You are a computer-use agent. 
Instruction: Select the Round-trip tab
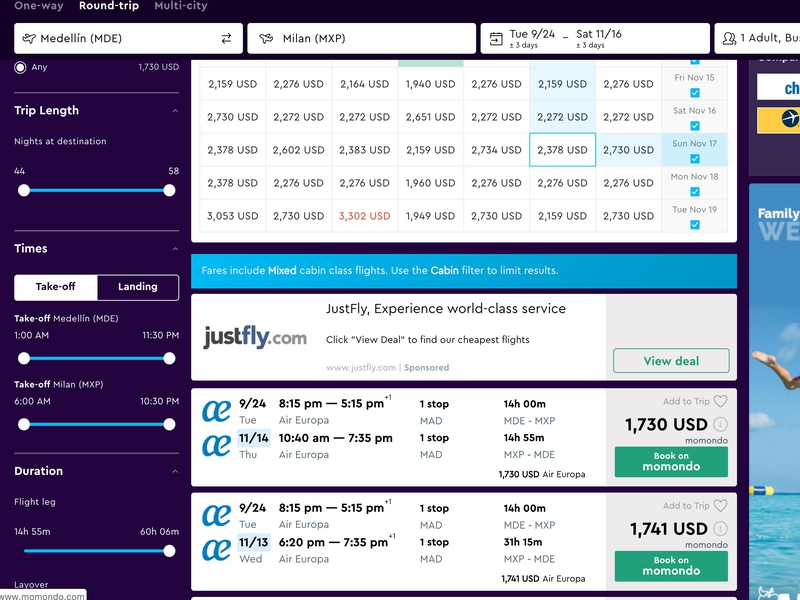tap(109, 6)
